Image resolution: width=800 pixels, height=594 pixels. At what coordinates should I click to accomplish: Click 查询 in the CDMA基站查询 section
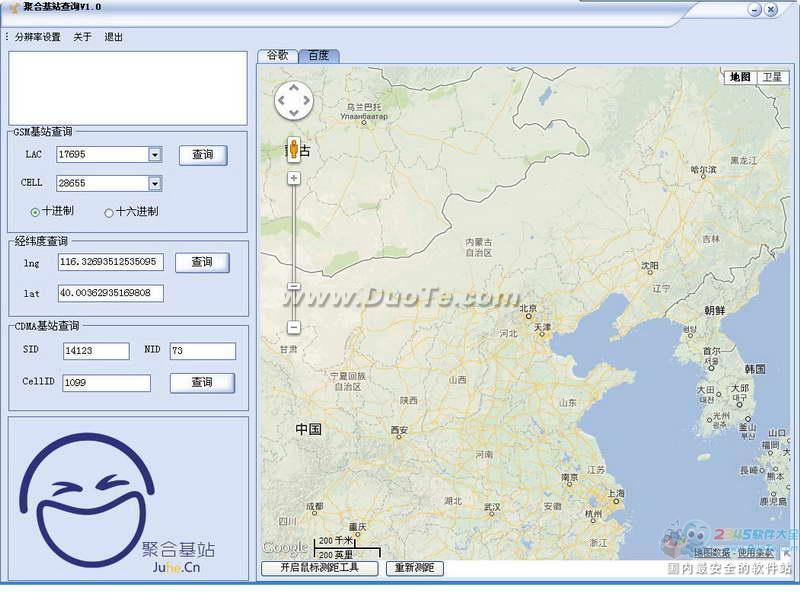tap(202, 383)
